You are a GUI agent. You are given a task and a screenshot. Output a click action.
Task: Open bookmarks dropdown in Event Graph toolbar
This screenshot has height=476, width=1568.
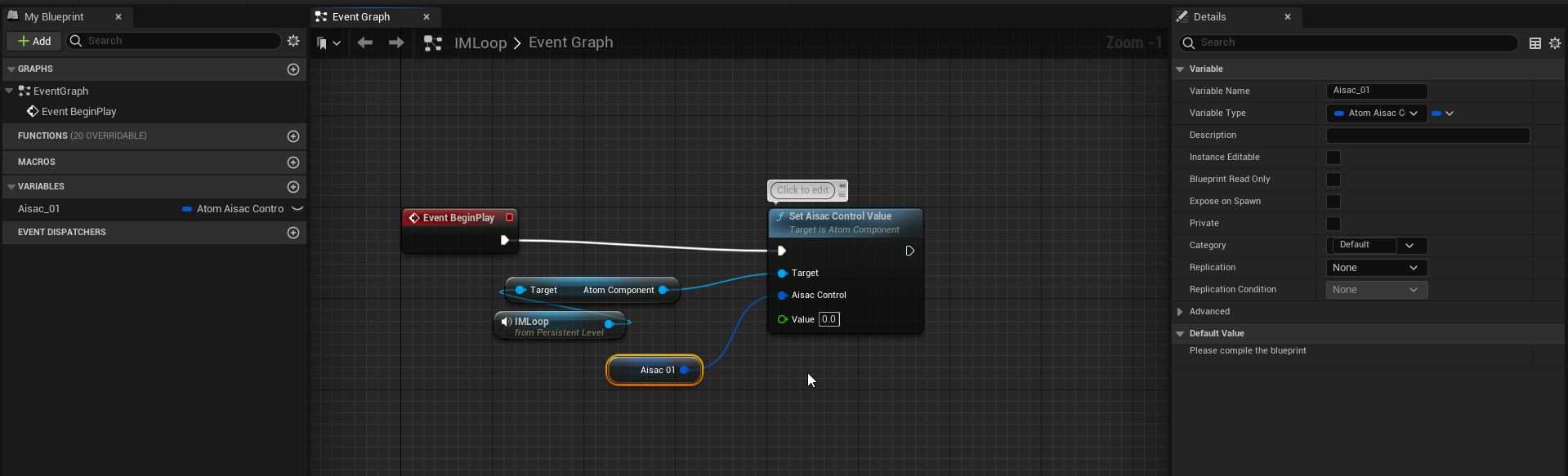click(328, 43)
